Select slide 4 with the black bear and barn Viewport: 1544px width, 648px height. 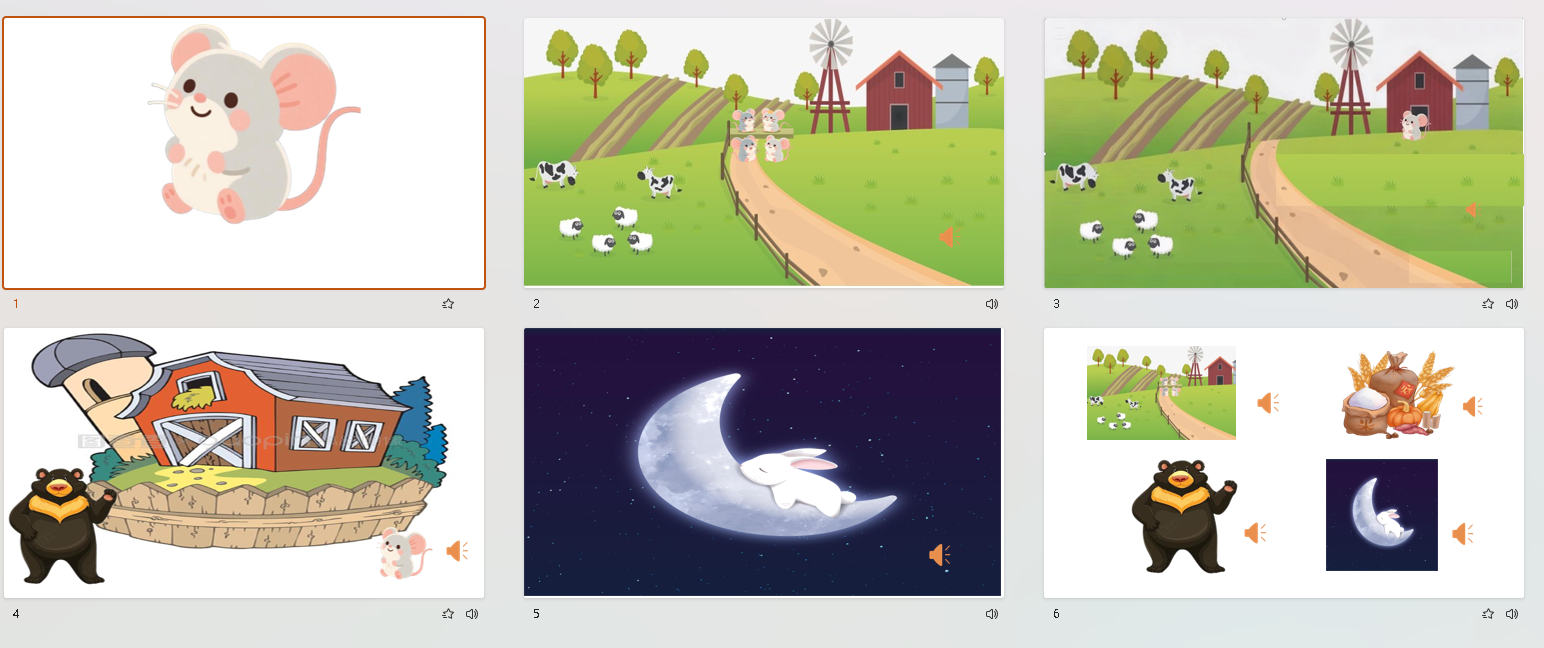[x=244, y=463]
